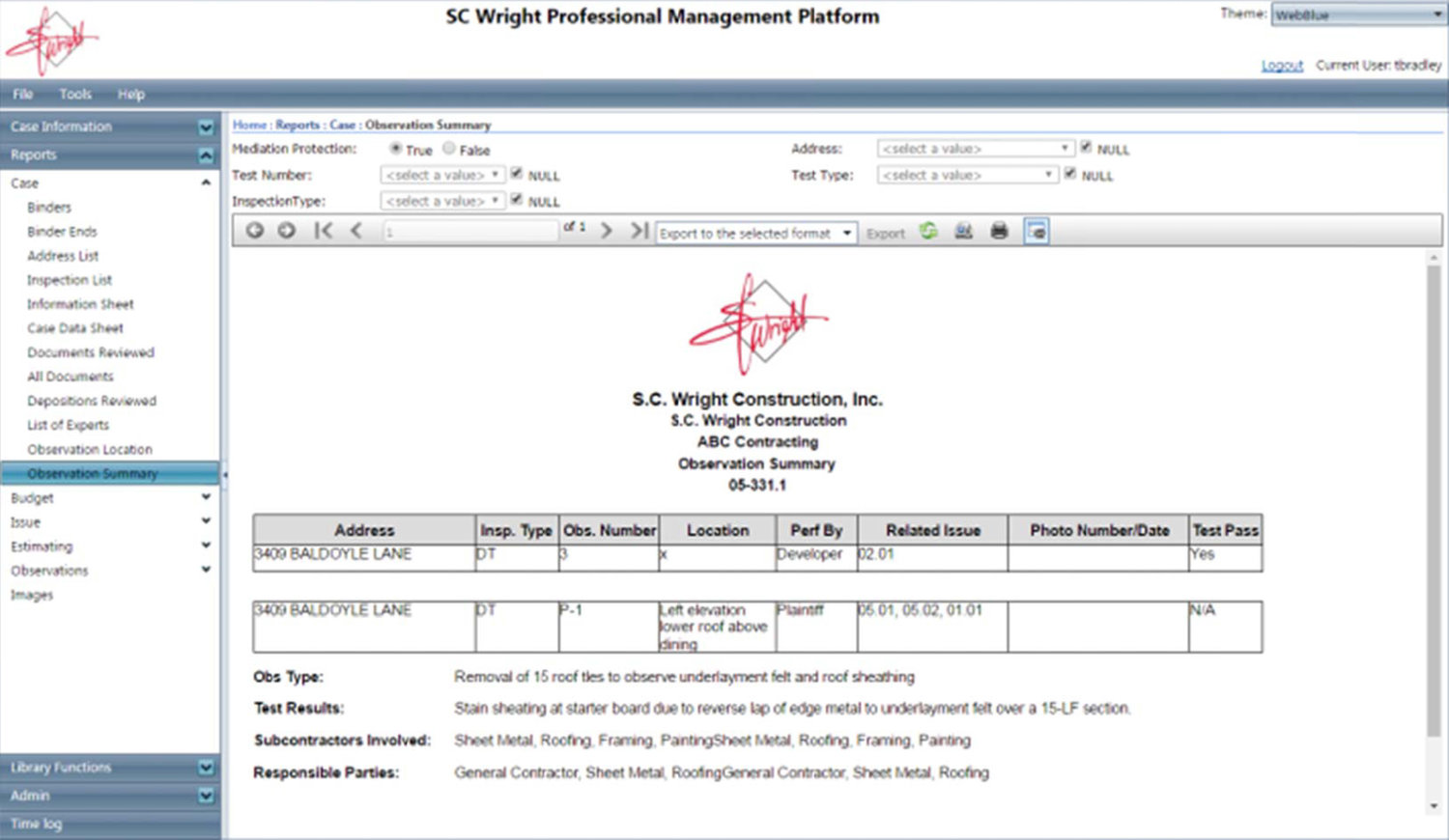The image size is (1449, 840).
Task: Open Information Sheet report
Action: [80, 304]
